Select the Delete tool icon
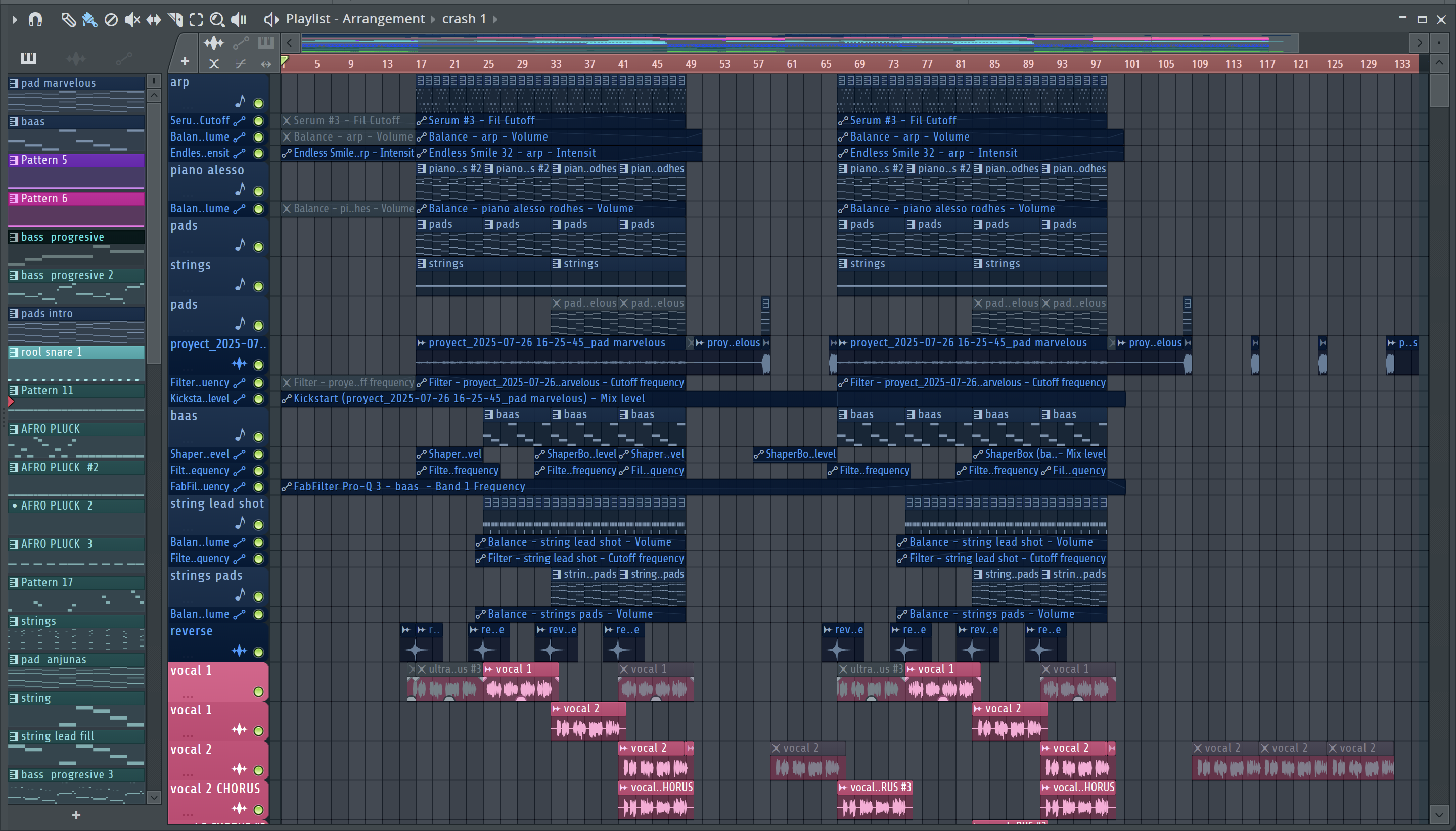Screen dimensions: 1456x831 (x=111, y=19)
